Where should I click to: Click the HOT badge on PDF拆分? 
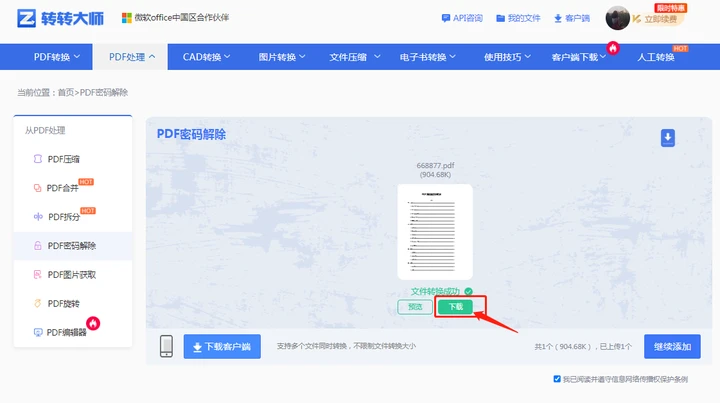click(88, 211)
